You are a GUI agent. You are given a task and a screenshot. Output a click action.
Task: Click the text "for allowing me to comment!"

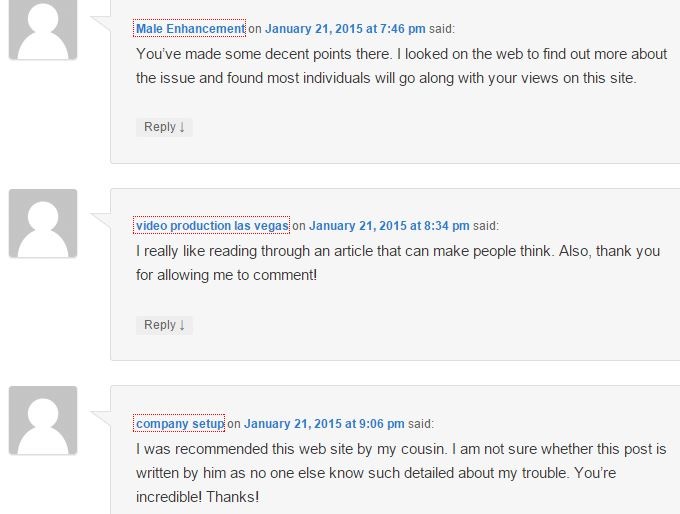(x=226, y=275)
